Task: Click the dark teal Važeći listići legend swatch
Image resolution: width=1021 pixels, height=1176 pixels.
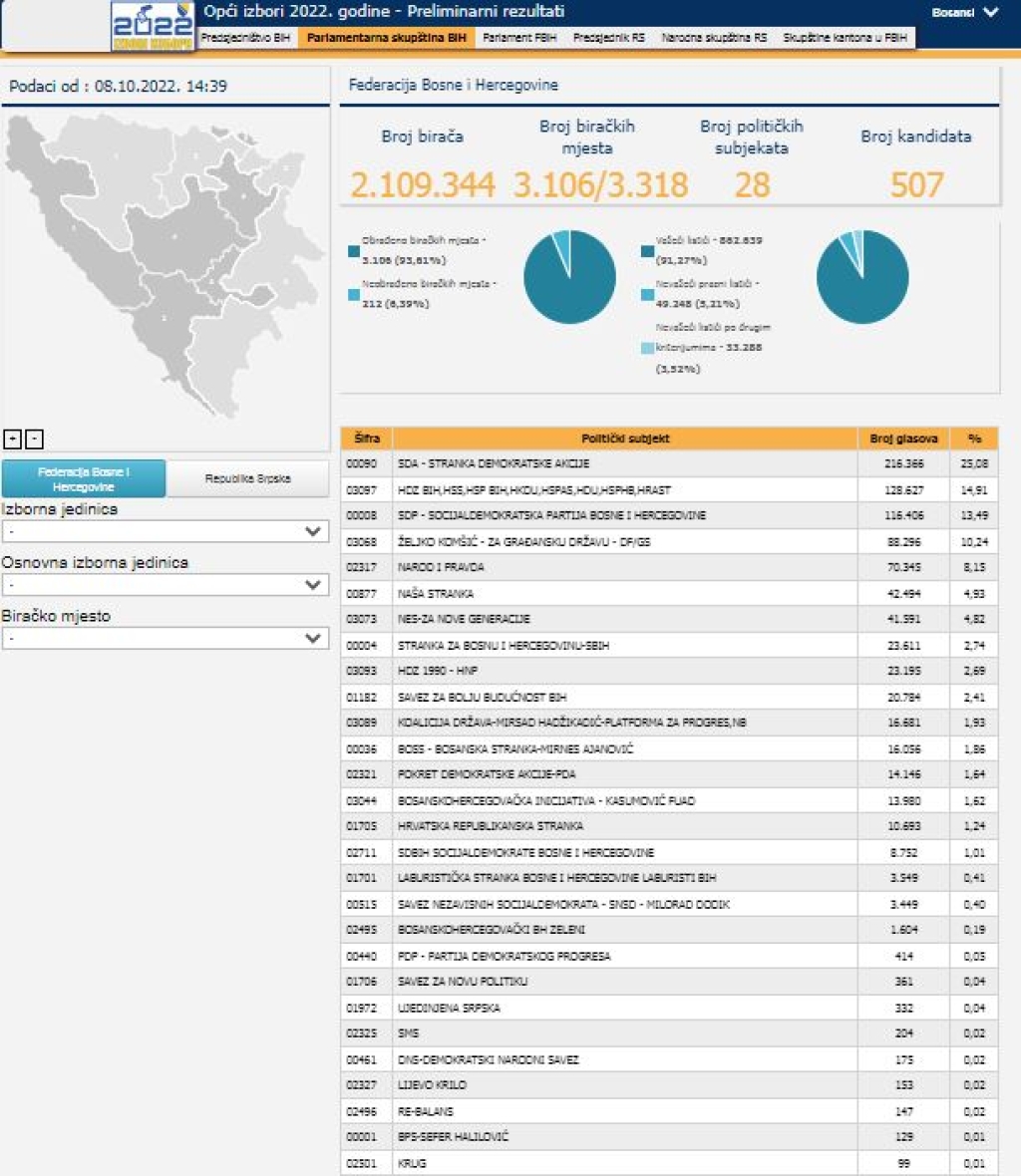Action: pyautogui.click(x=647, y=251)
